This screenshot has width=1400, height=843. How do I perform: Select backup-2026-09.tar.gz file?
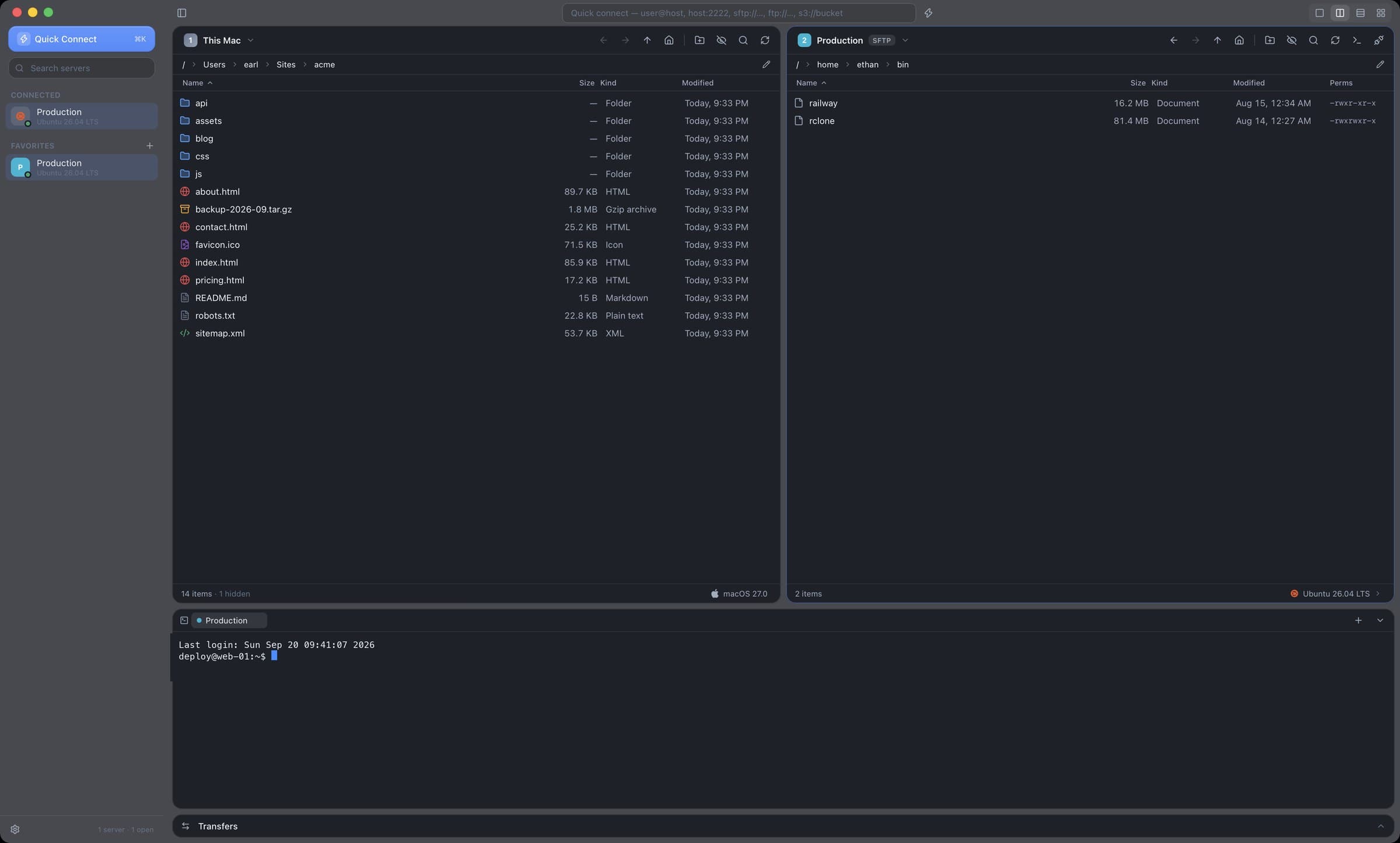pos(476,209)
